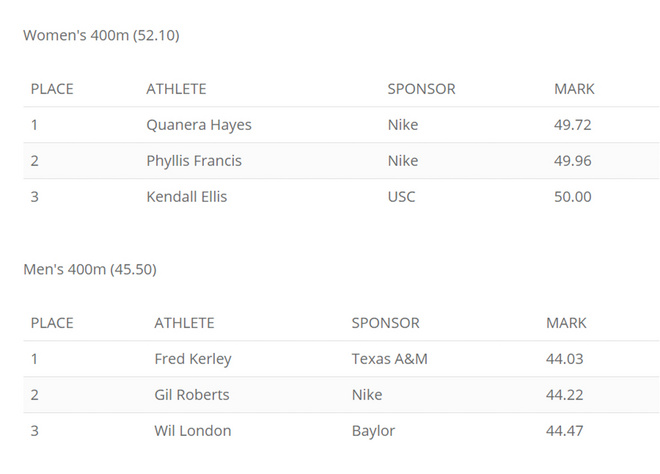The width and height of the screenshot is (660, 474).
Task: Click the Men's 400m heading
Action: click(90, 269)
